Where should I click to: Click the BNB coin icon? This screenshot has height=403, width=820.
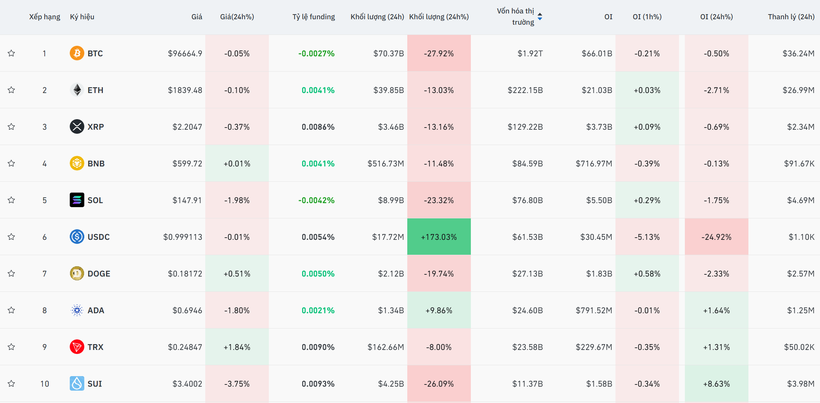(x=77, y=163)
